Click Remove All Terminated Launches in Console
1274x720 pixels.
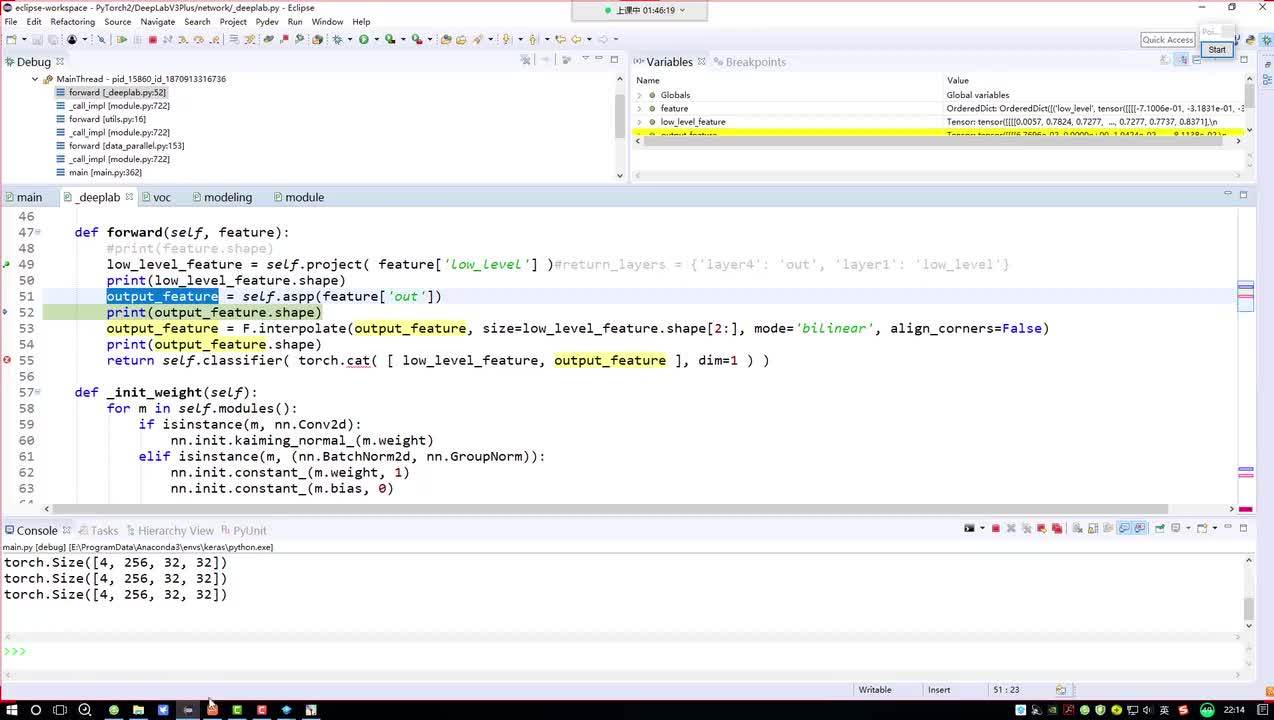[1026, 529]
